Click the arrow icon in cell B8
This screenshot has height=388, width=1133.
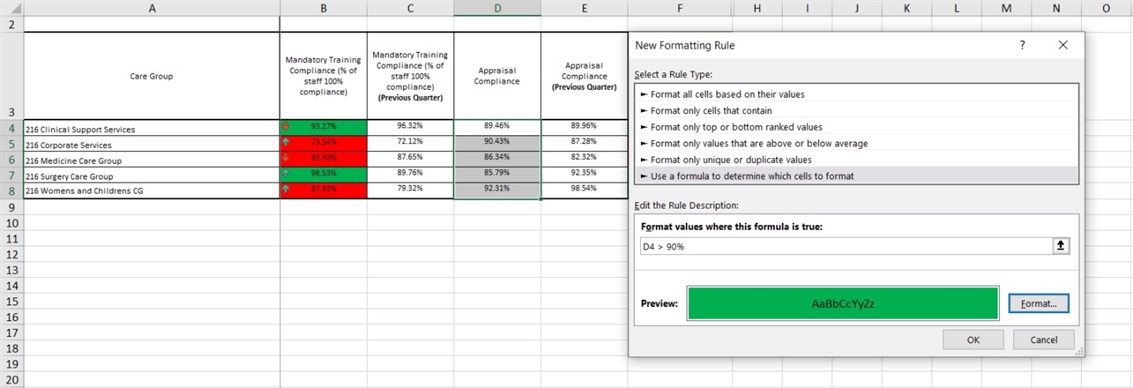pyautogui.click(x=286, y=189)
